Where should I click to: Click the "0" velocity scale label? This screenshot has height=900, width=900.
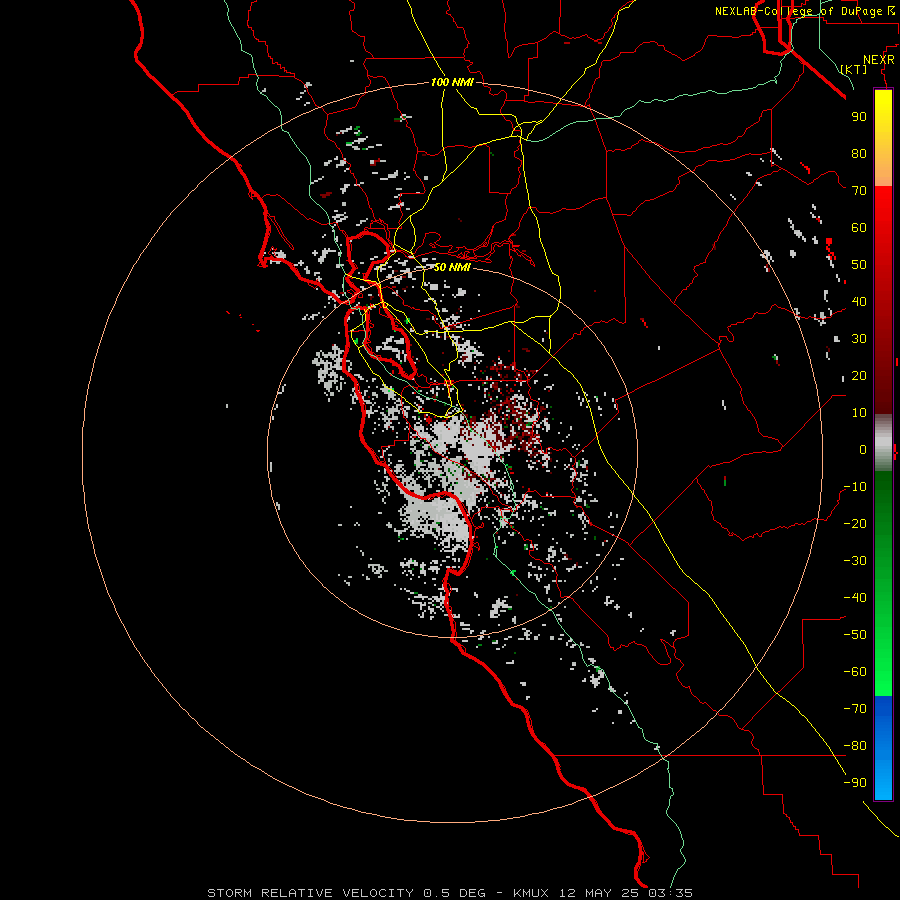863,449
